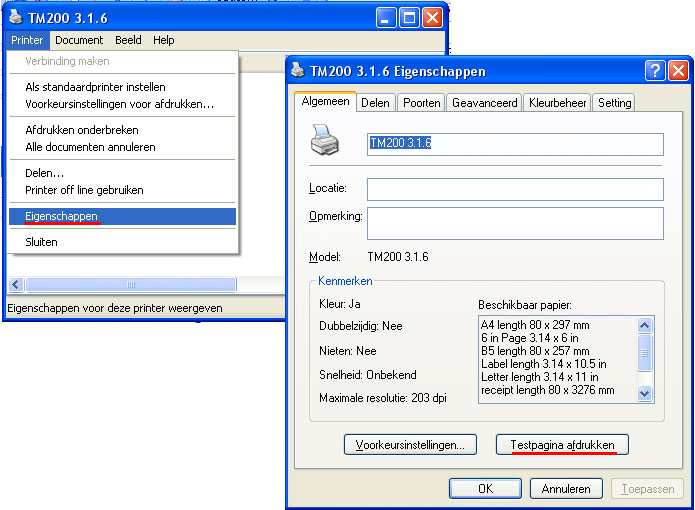This screenshot has height=510, width=695.
Task: Open the Poorten tab
Action: pos(420,103)
